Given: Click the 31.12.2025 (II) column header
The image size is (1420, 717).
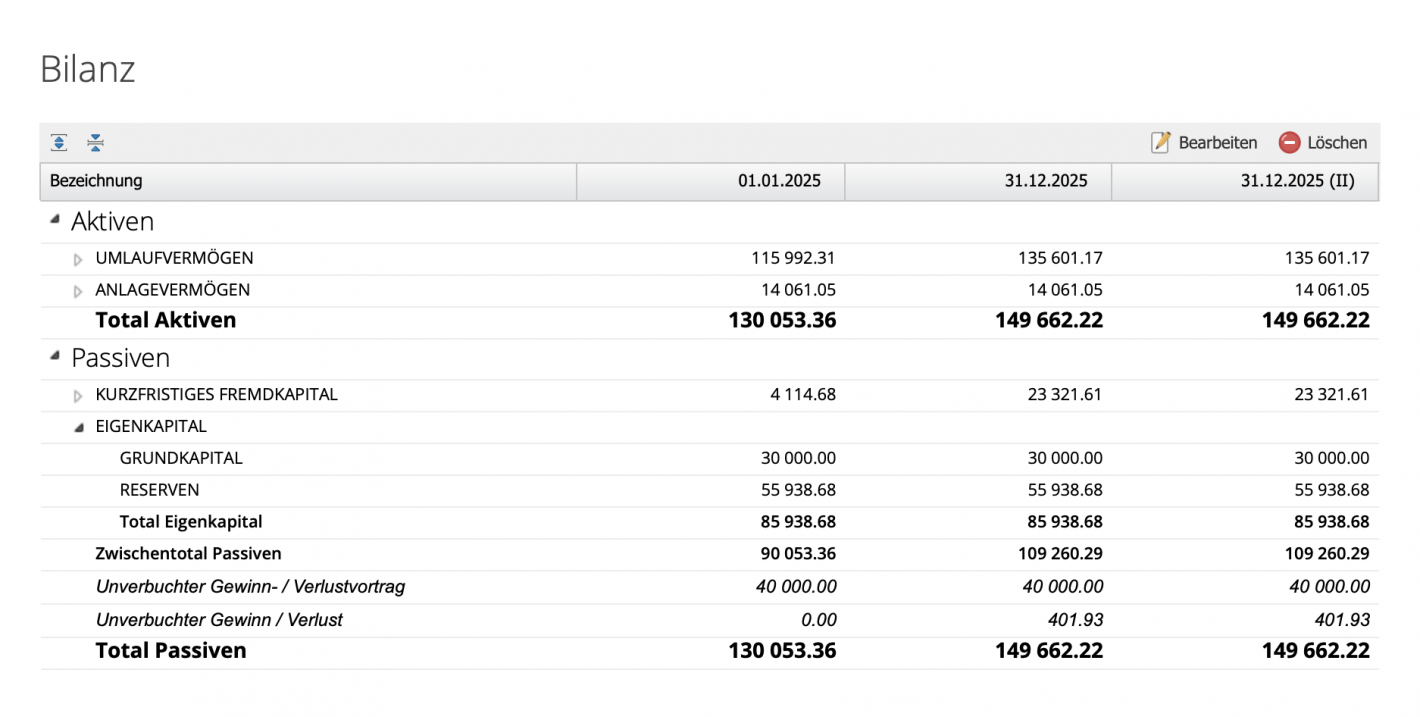Looking at the screenshot, I should click(1245, 181).
